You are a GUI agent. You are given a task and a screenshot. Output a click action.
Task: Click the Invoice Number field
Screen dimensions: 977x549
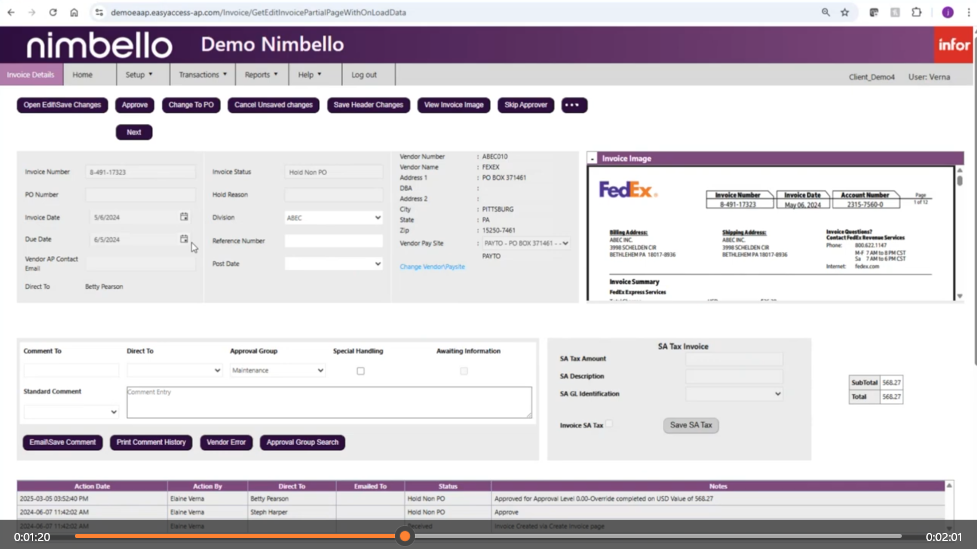pyautogui.click(x=141, y=172)
